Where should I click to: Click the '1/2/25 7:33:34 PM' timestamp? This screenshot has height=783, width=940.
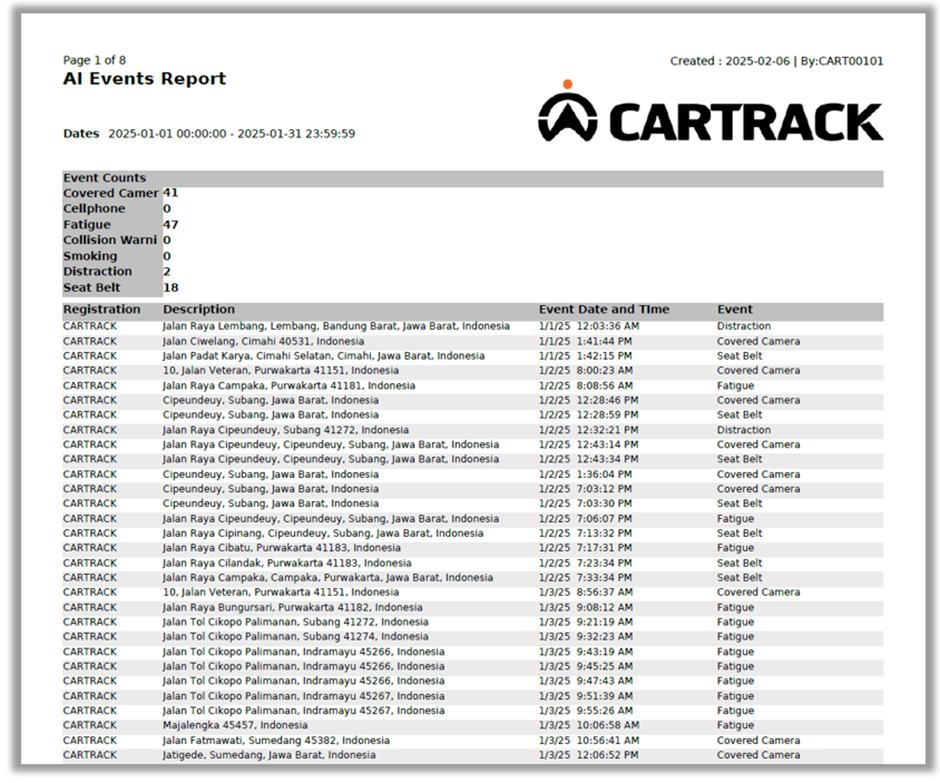coord(585,577)
